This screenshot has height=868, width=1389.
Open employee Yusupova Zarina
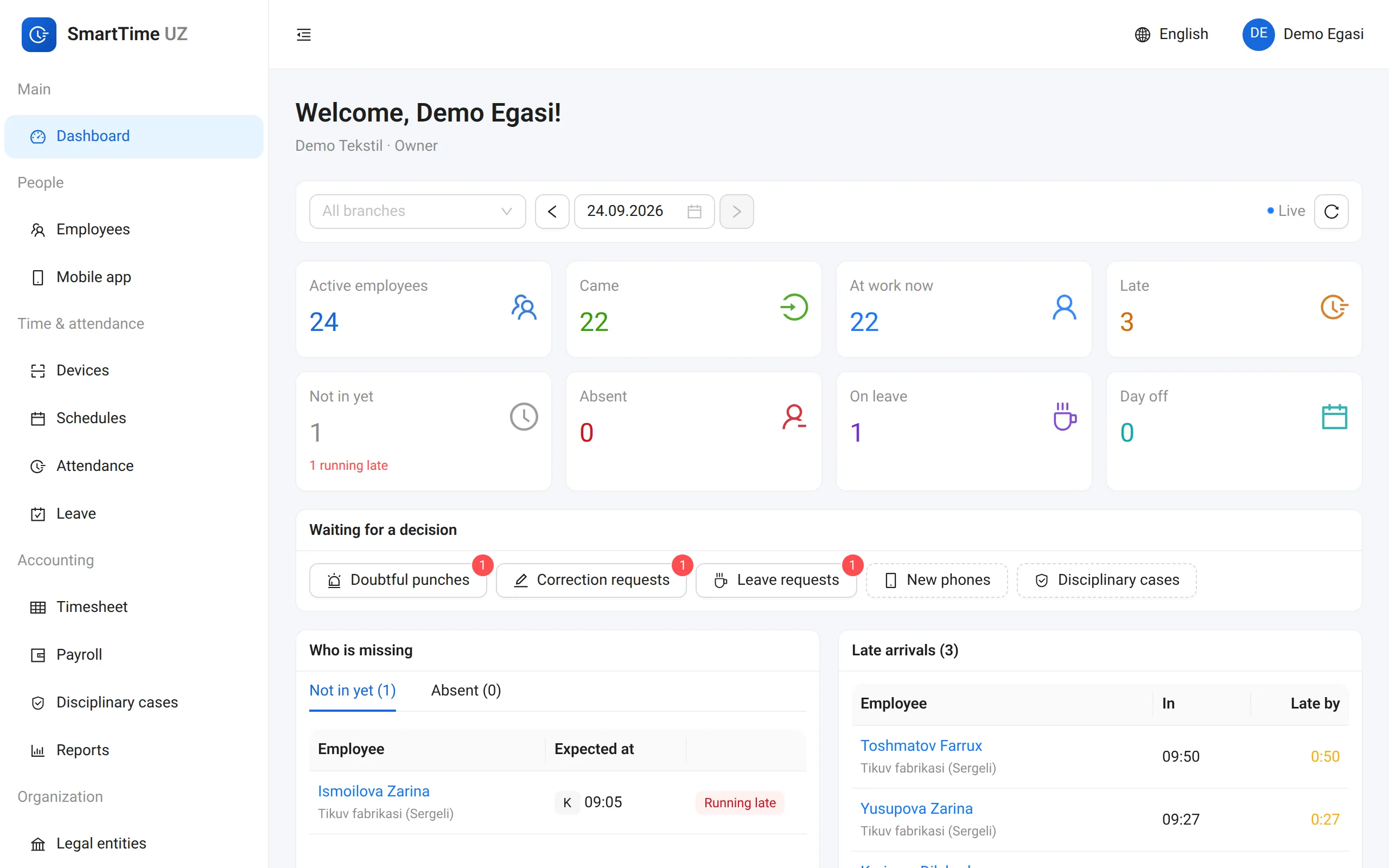pos(916,808)
